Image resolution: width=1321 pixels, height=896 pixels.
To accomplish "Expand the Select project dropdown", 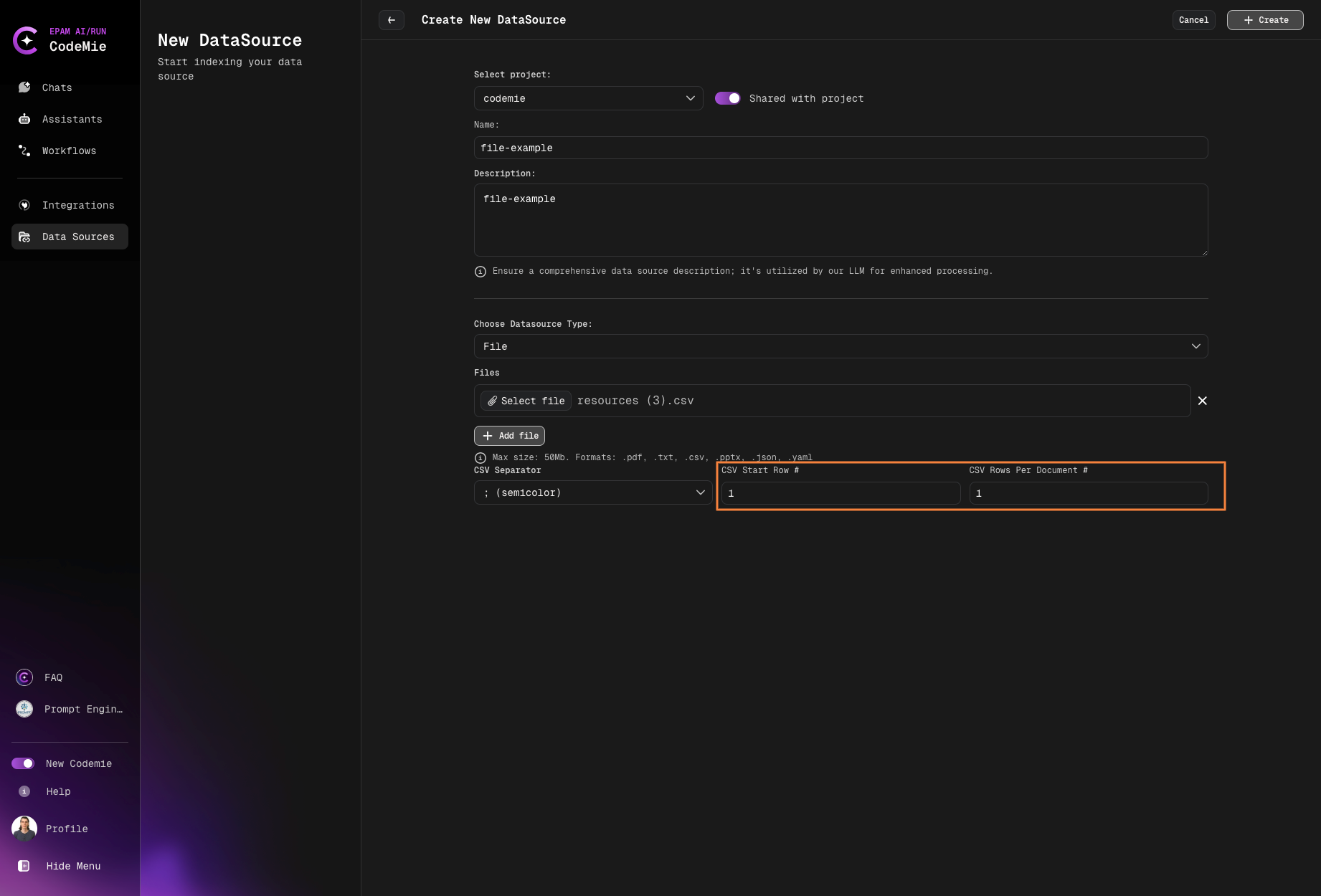I will tap(588, 98).
